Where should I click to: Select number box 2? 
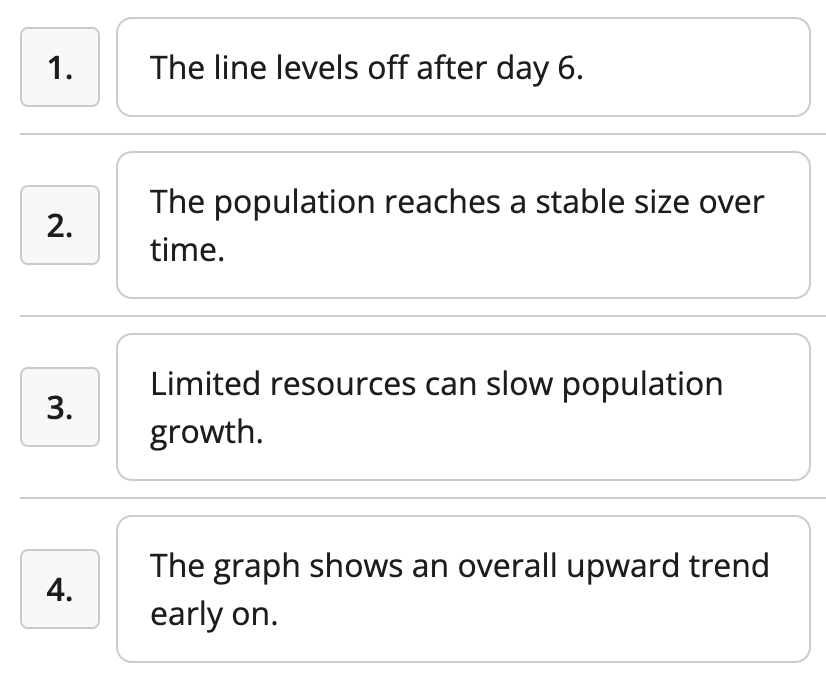(x=60, y=225)
